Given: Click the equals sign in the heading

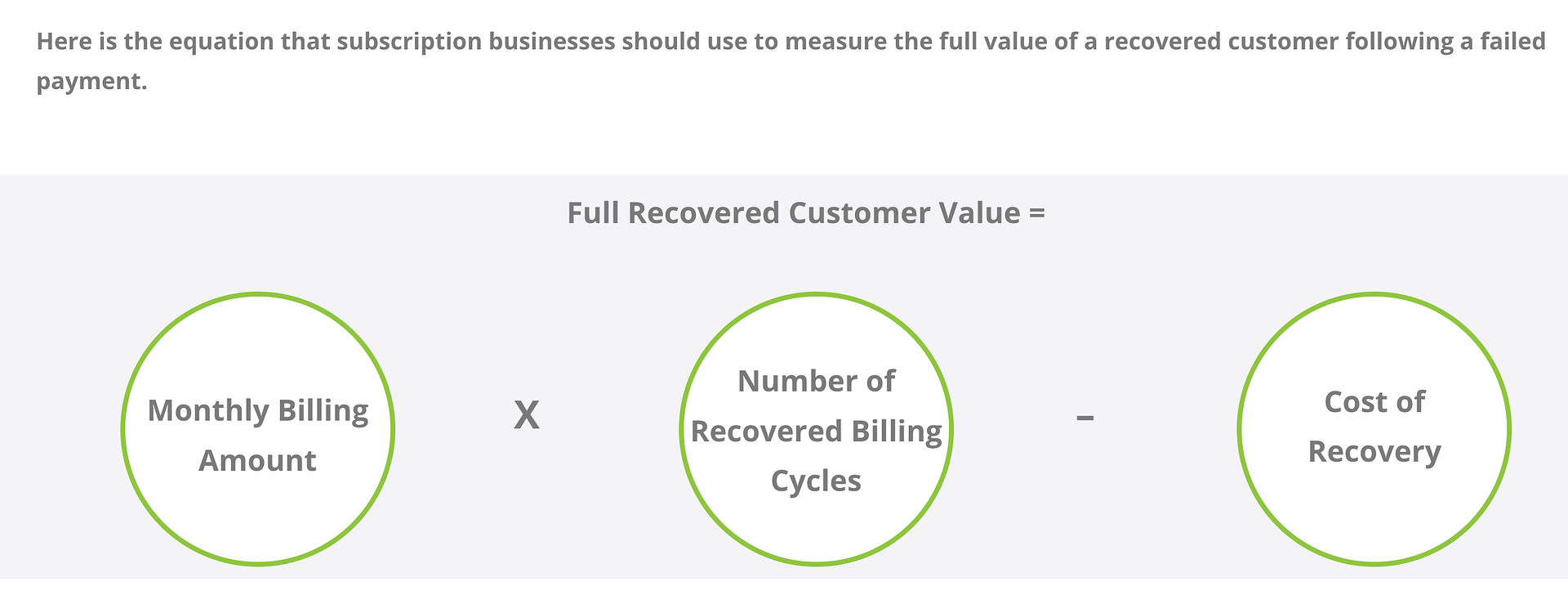Looking at the screenshot, I should coord(1037,213).
